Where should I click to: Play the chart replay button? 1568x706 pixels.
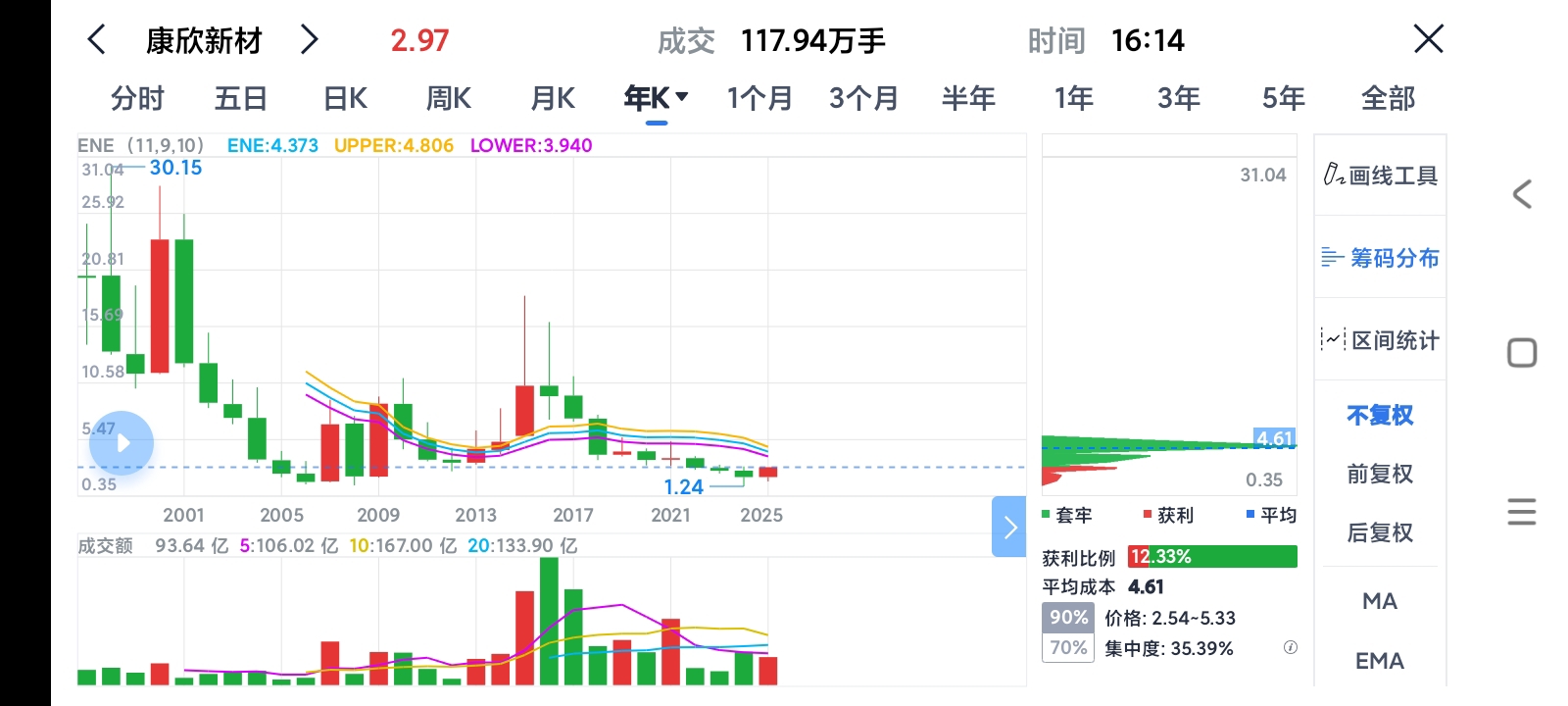click(122, 443)
